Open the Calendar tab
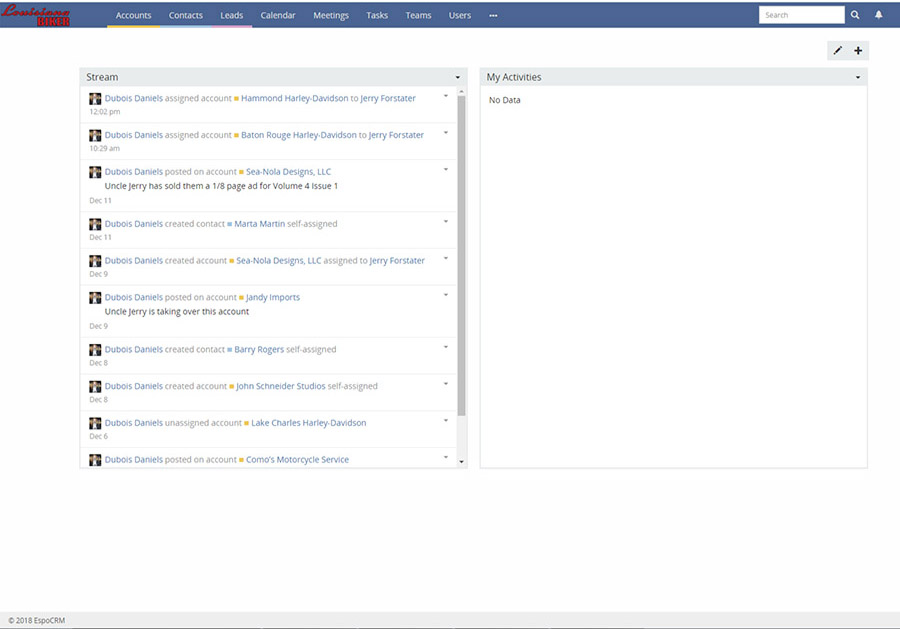Screen dimensions: 900x629 pyautogui.click(x=278, y=15)
